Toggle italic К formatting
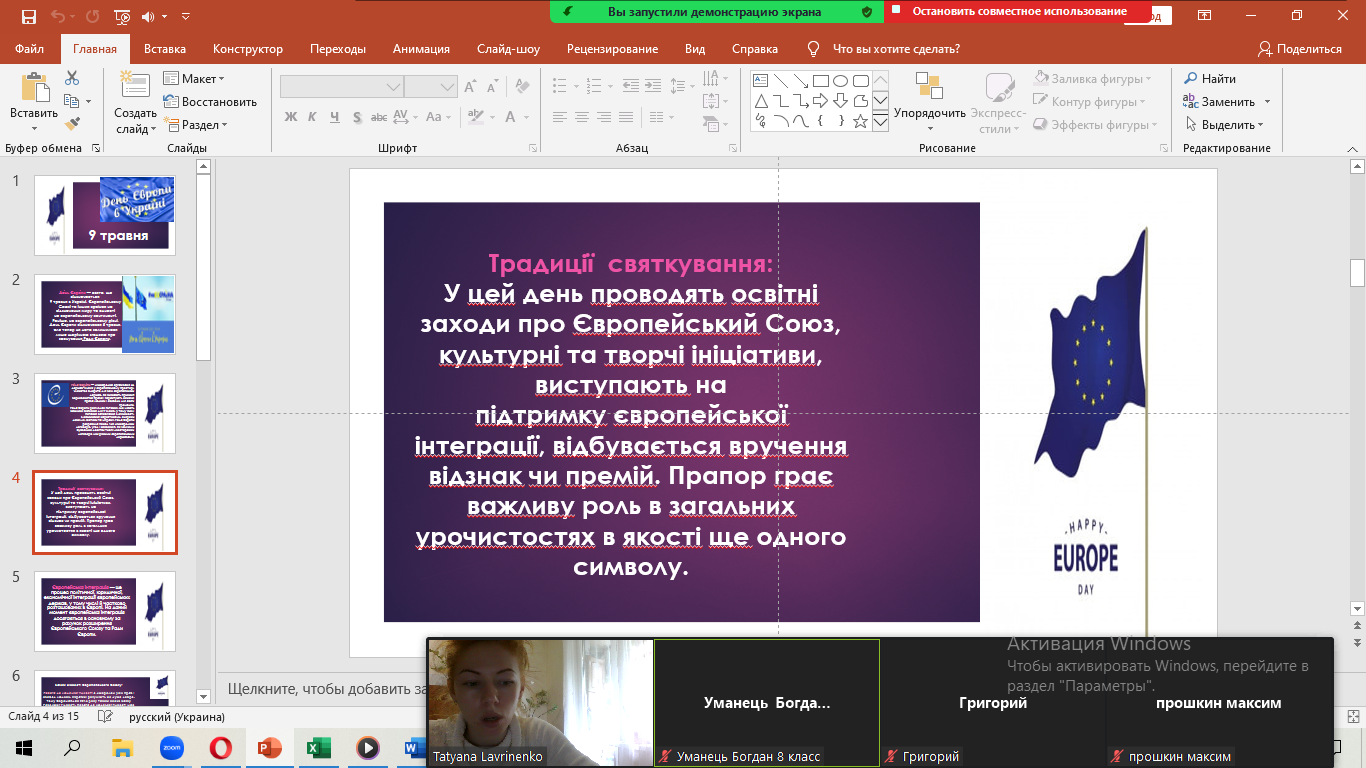This screenshot has width=1366, height=768. tap(314, 117)
